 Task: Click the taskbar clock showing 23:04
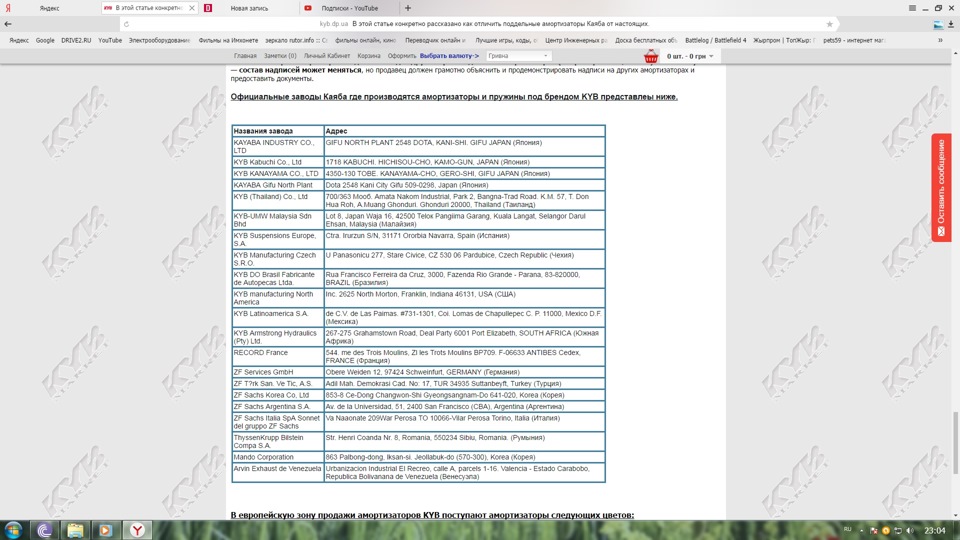[934, 530]
